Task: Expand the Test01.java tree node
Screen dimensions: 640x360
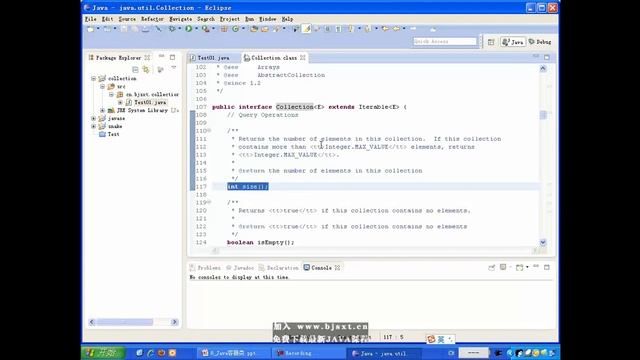Action: (120, 102)
